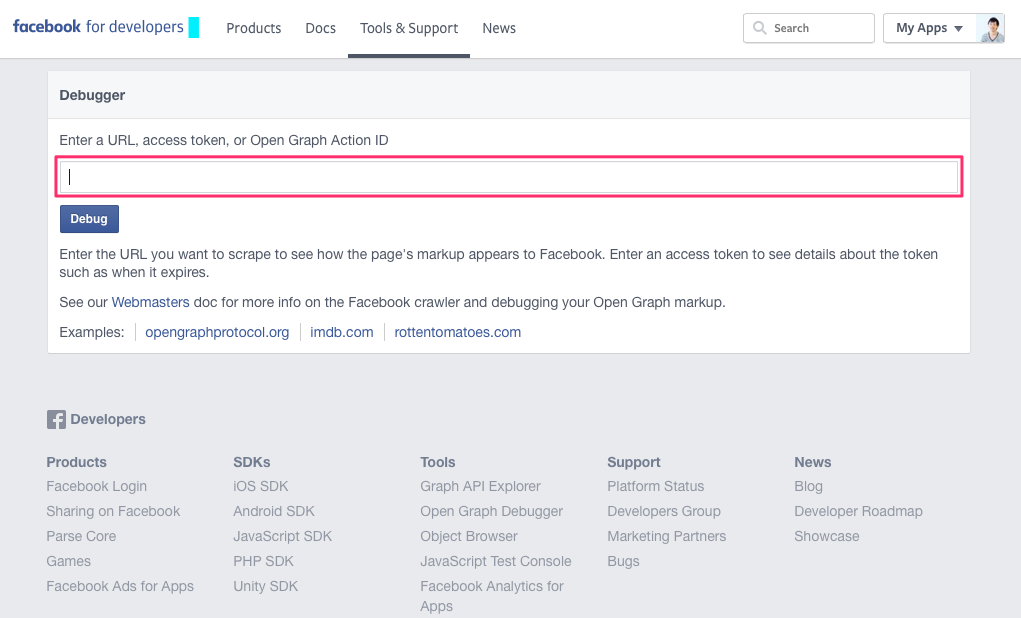Click the opengraphprotocol.org example link
The image size is (1021, 618).
pos(217,332)
